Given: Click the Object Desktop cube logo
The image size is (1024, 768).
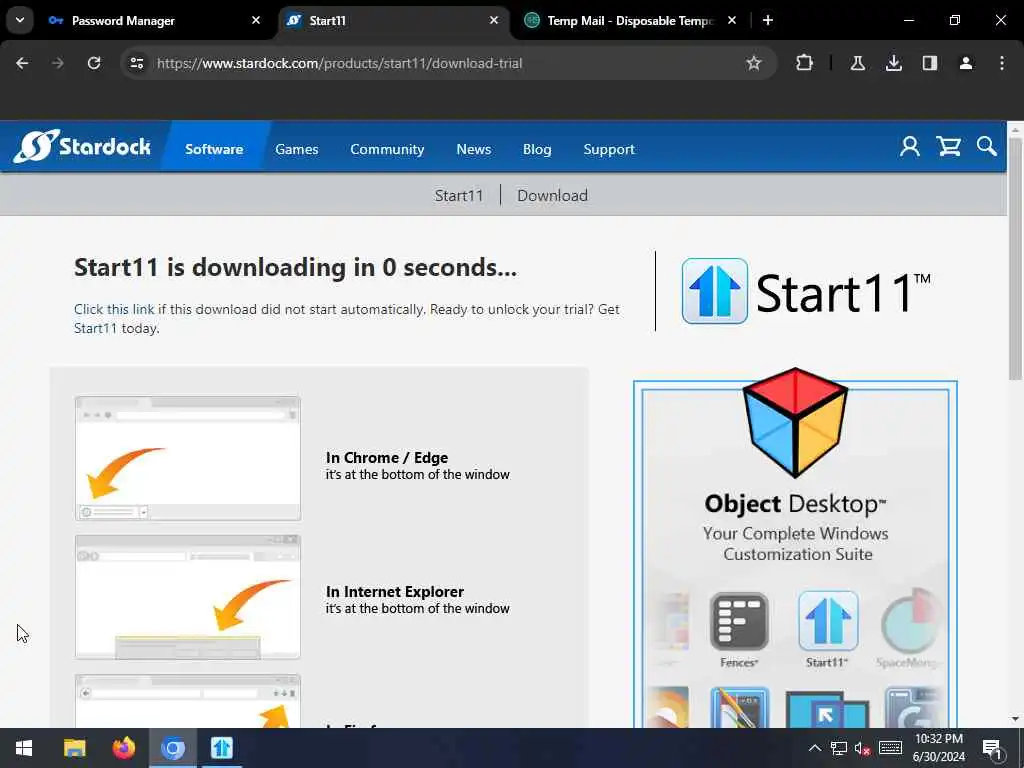Looking at the screenshot, I should click(795, 423).
